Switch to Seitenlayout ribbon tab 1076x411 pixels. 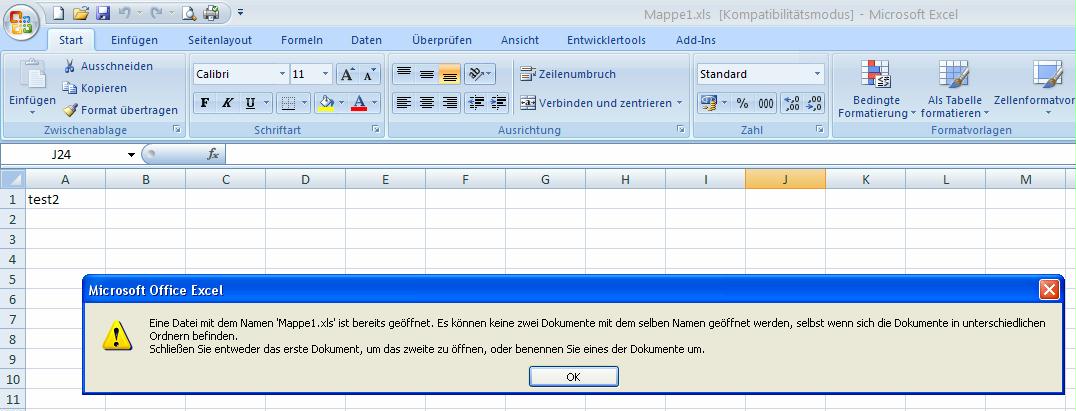[220, 40]
